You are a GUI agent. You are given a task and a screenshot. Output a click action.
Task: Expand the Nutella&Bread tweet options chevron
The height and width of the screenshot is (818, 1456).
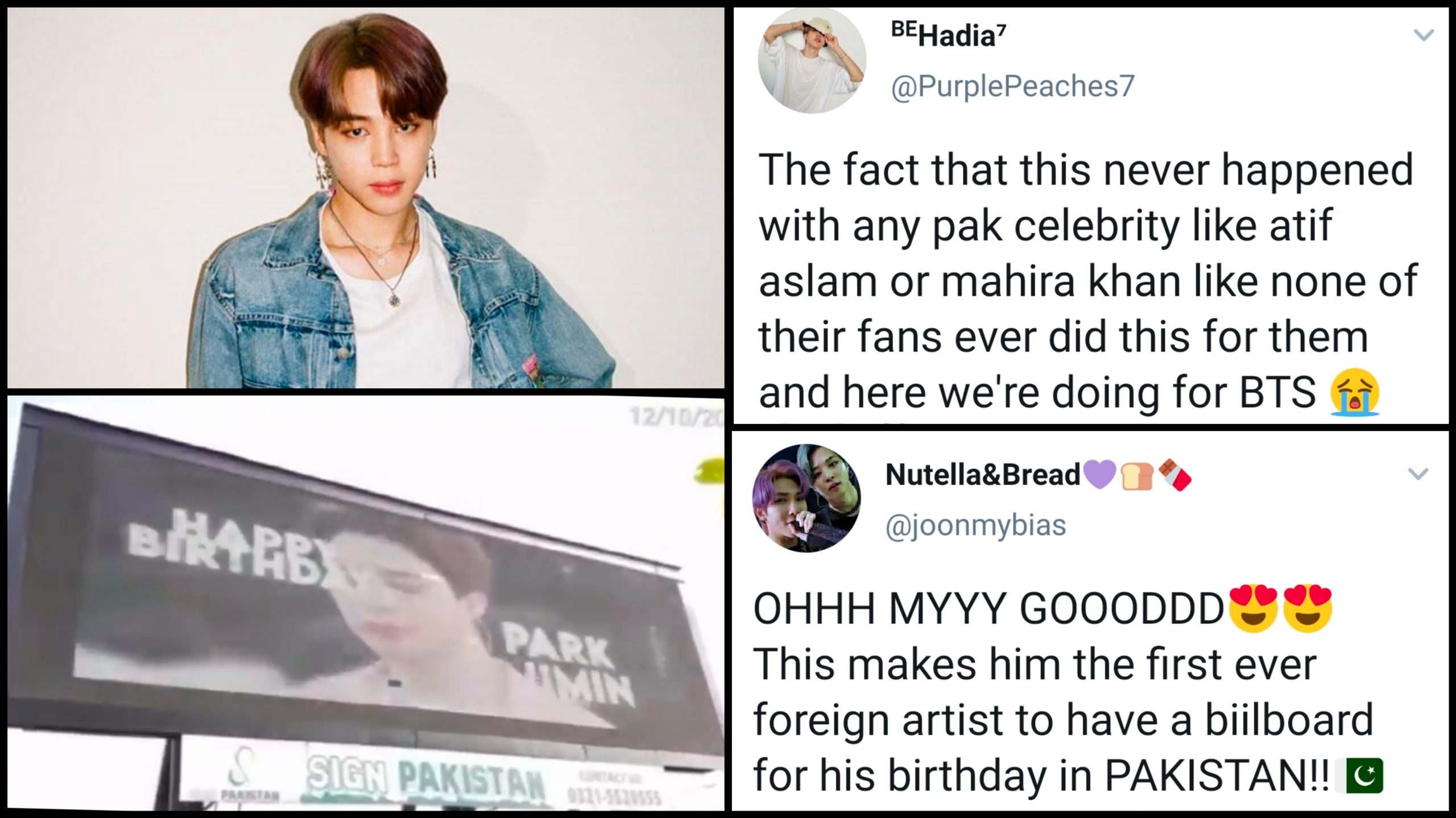click(x=1418, y=474)
